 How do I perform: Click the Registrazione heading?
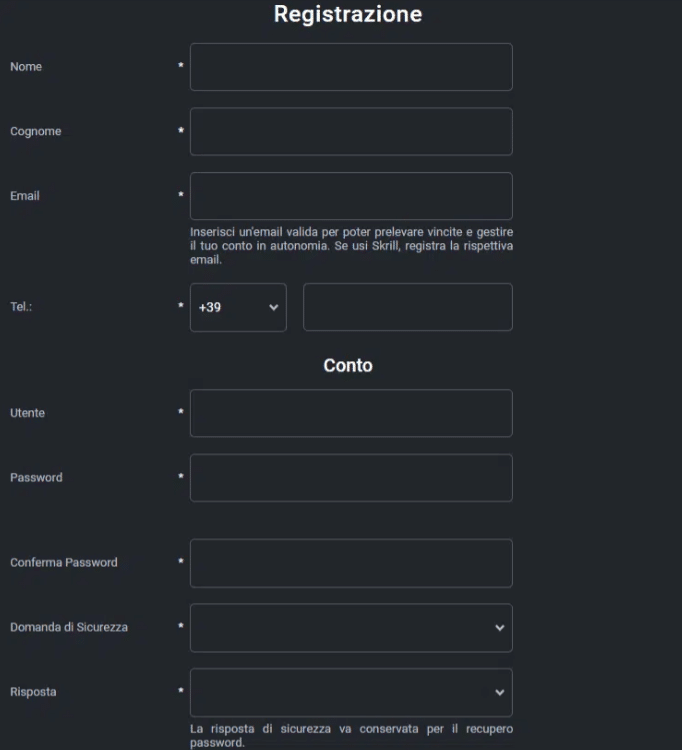348,14
